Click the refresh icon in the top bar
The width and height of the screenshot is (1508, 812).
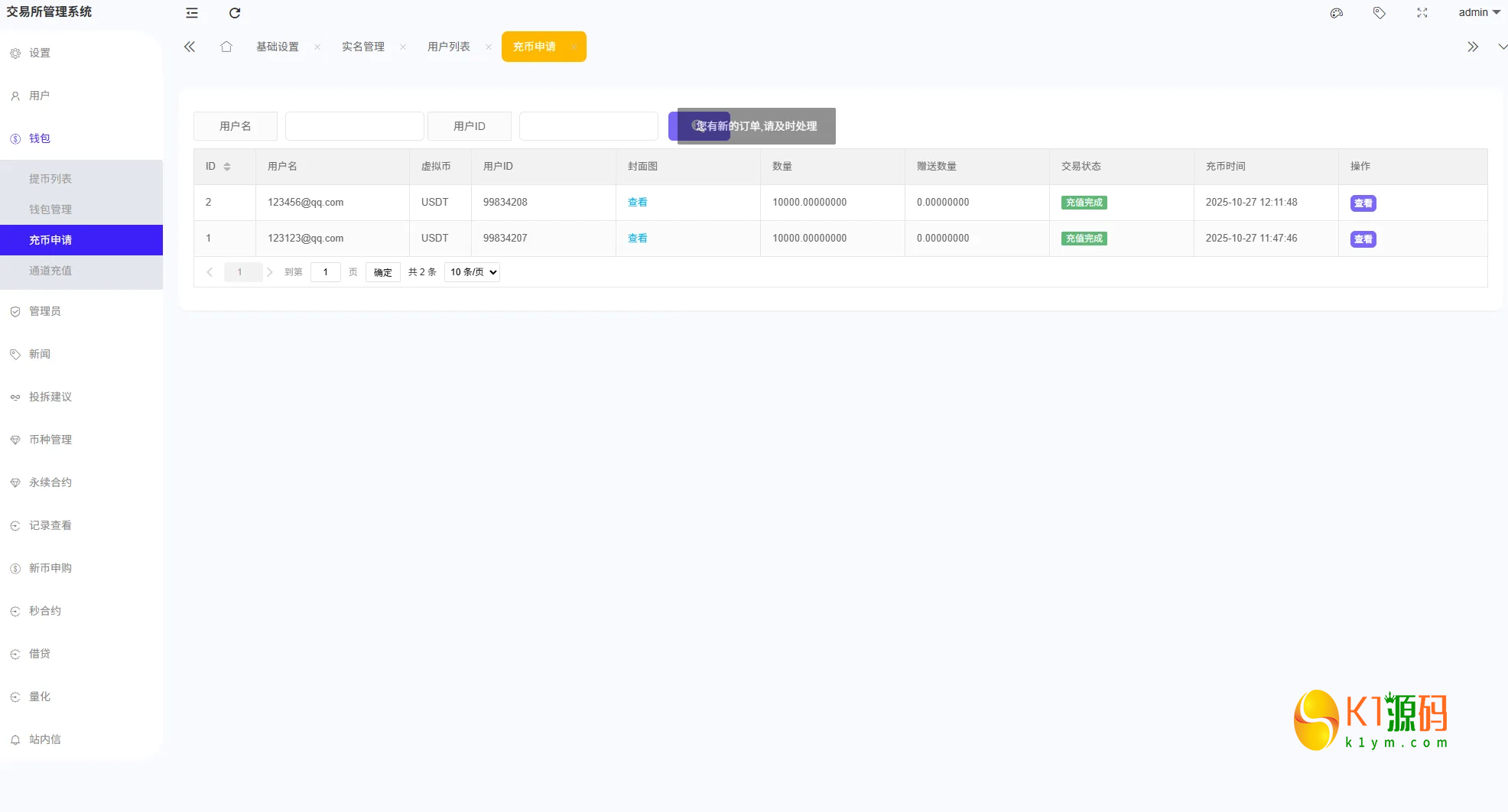coord(235,13)
